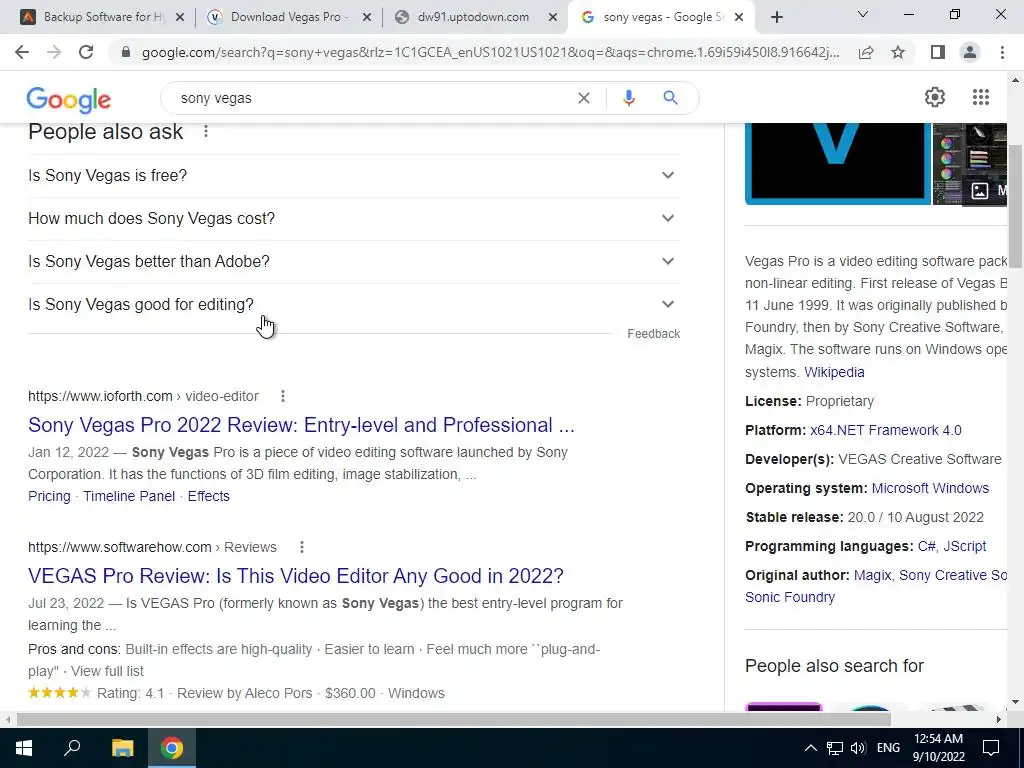The width and height of the screenshot is (1024, 768).
Task: Open the Windows Start menu
Action: click(x=24, y=748)
